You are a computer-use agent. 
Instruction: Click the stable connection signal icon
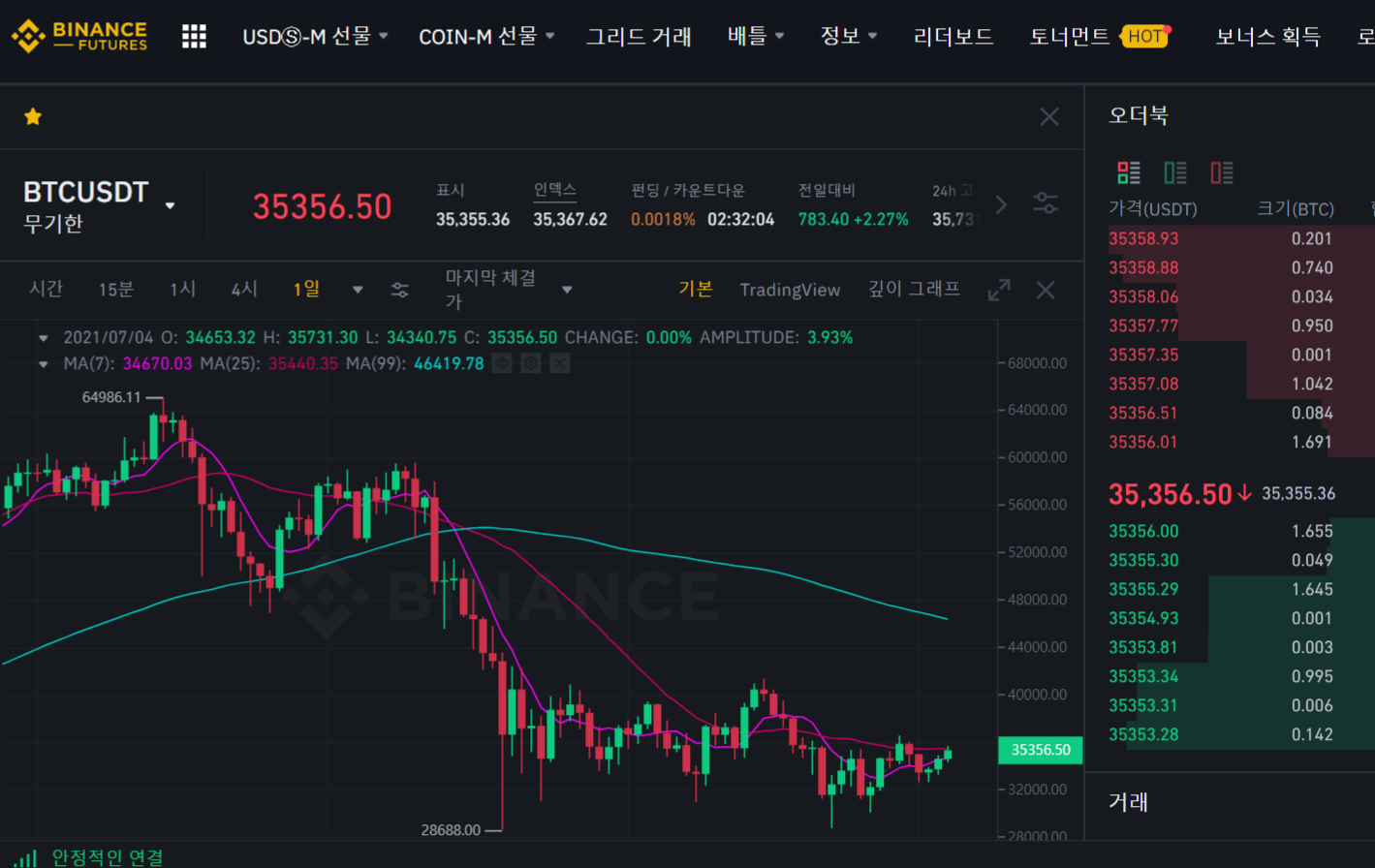click(x=27, y=857)
